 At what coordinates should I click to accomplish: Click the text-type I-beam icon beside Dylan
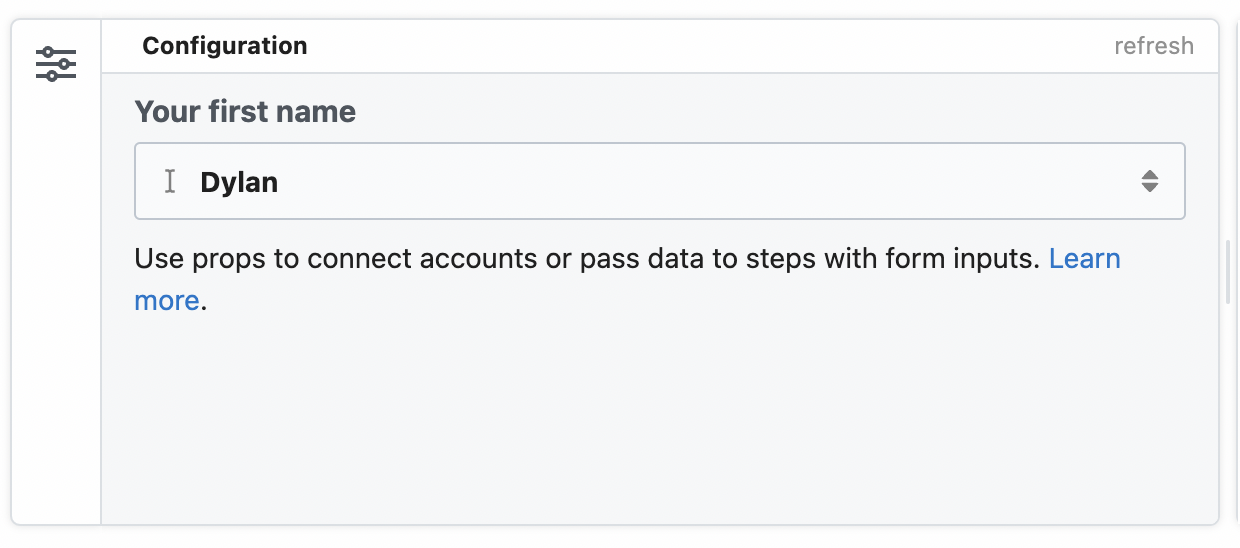pos(170,181)
